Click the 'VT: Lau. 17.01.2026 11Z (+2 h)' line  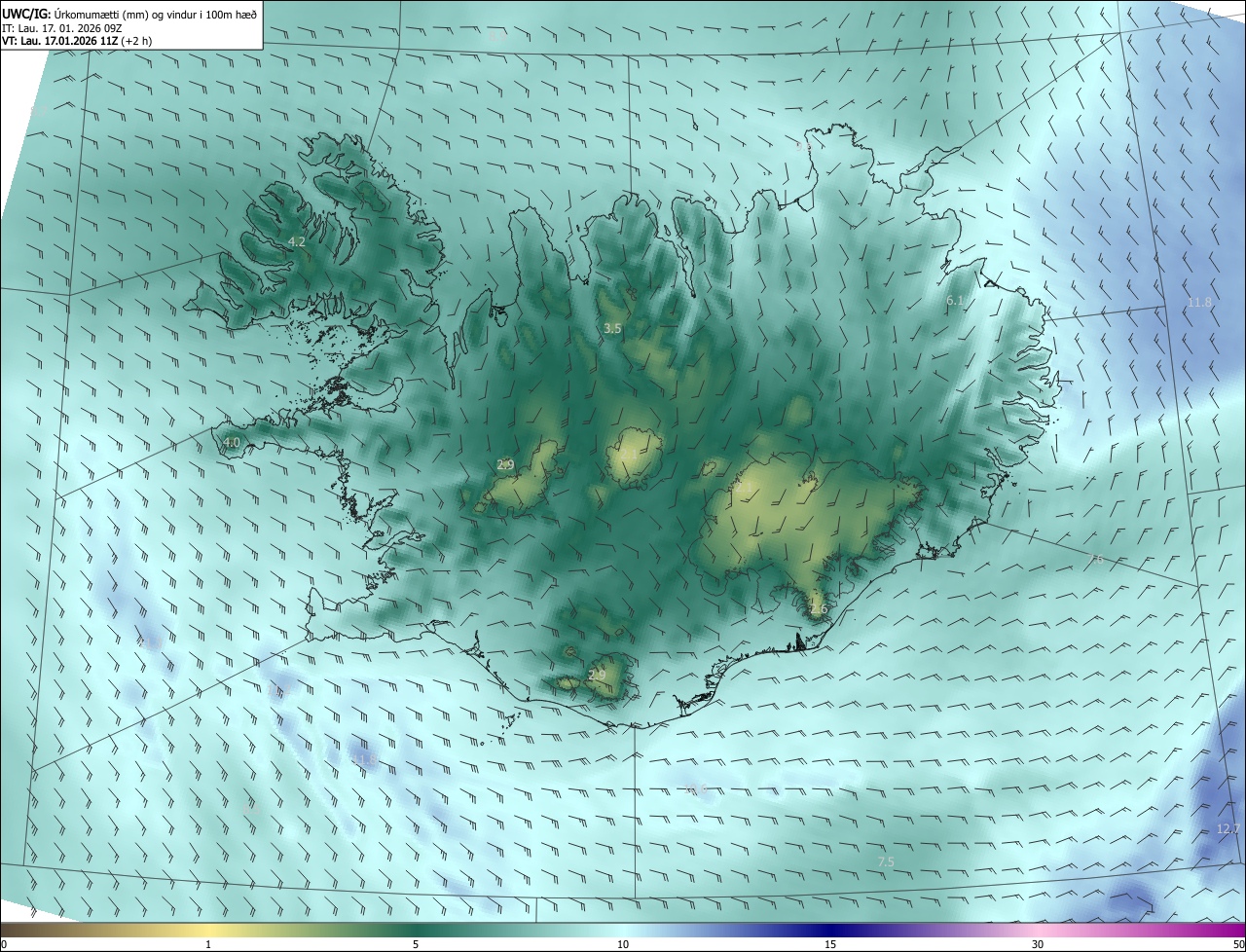77,40
